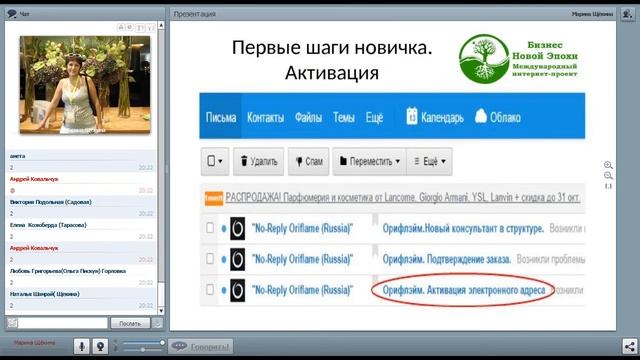Click the speech bubble icon on Говорить

click(179, 347)
